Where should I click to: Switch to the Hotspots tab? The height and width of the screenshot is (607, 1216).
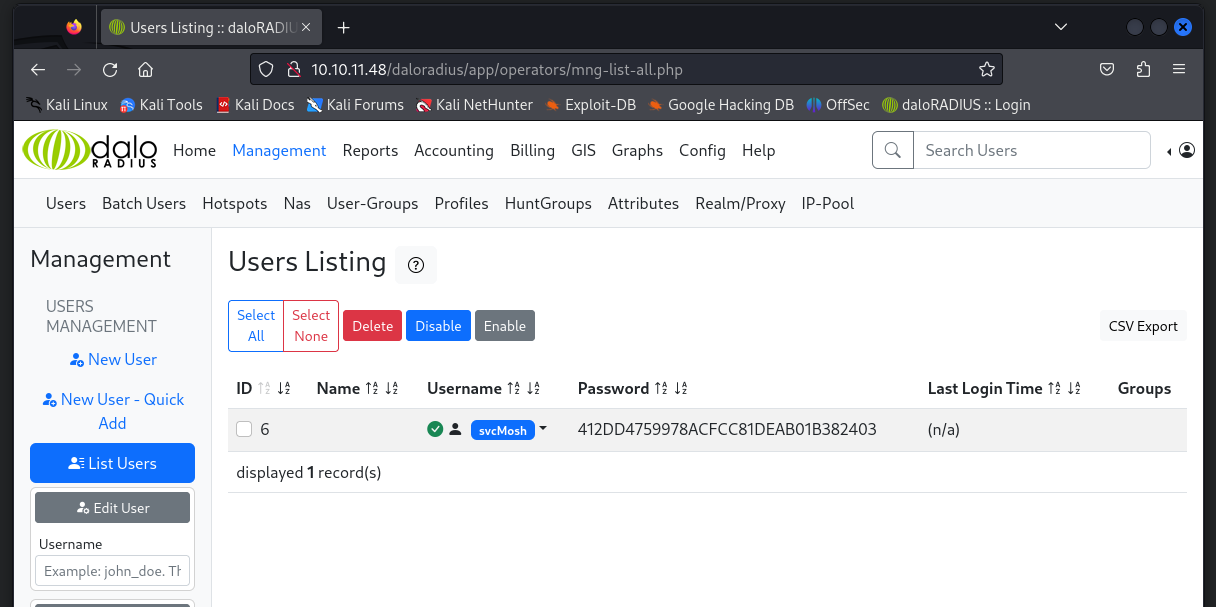click(x=234, y=203)
